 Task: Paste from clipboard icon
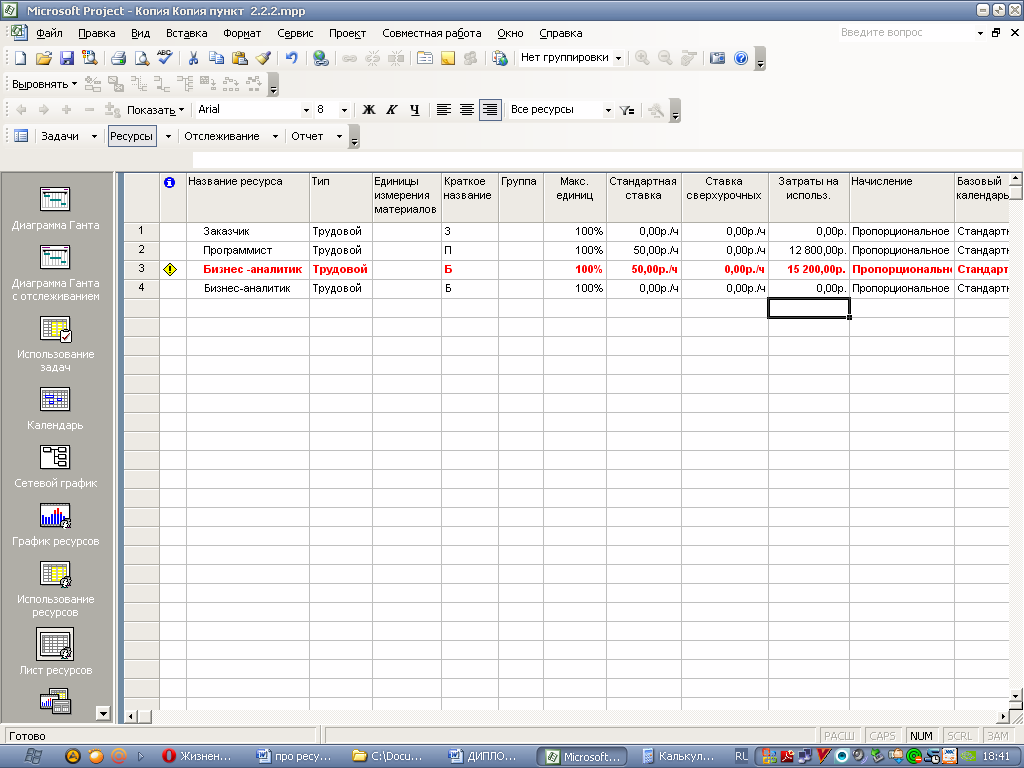[x=240, y=58]
